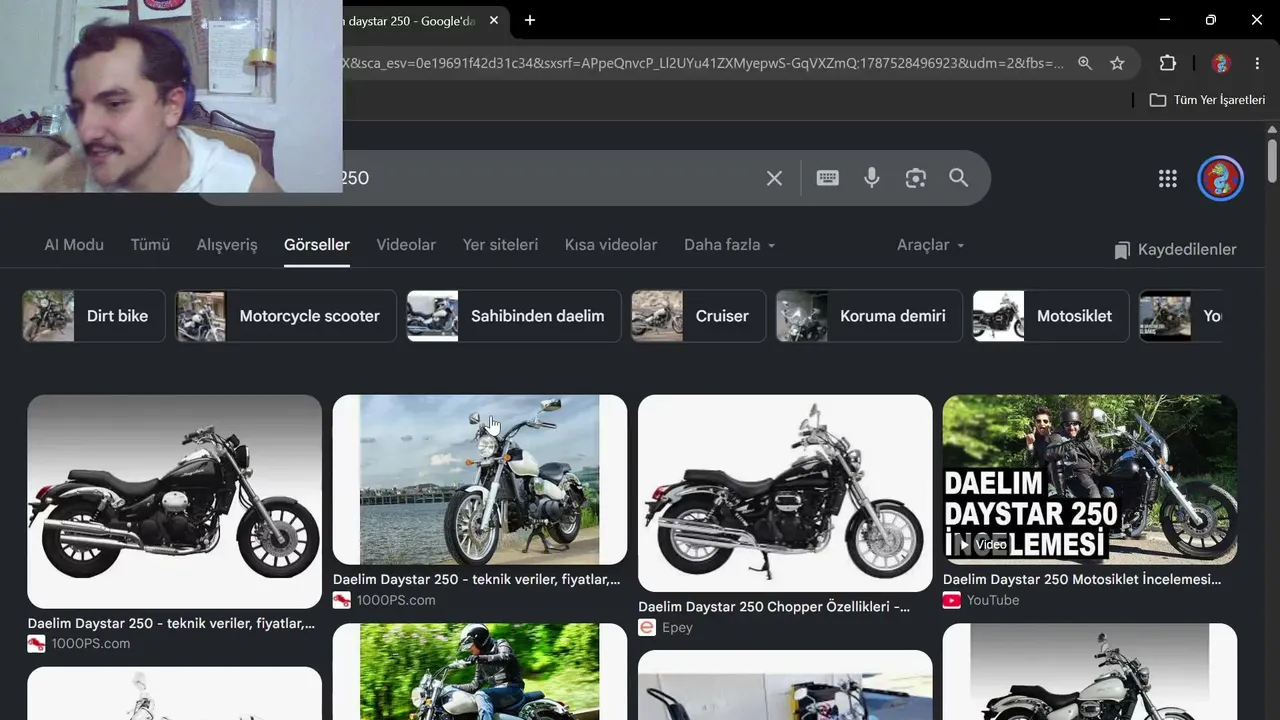This screenshot has height=720, width=1280.
Task: Open the Yer siteleri tab
Action: 500,245
